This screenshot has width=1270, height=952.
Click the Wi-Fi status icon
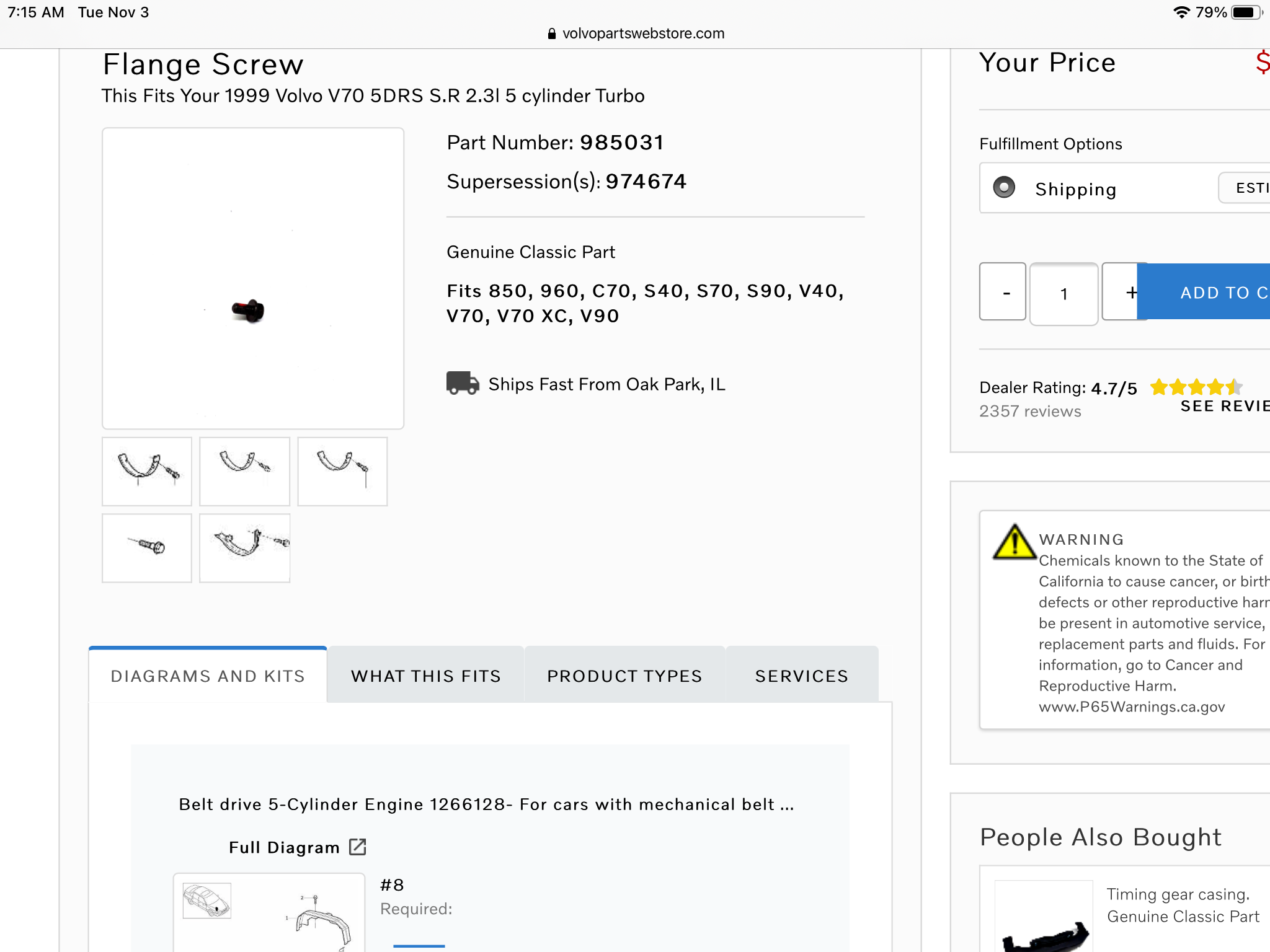(1181, 12)
